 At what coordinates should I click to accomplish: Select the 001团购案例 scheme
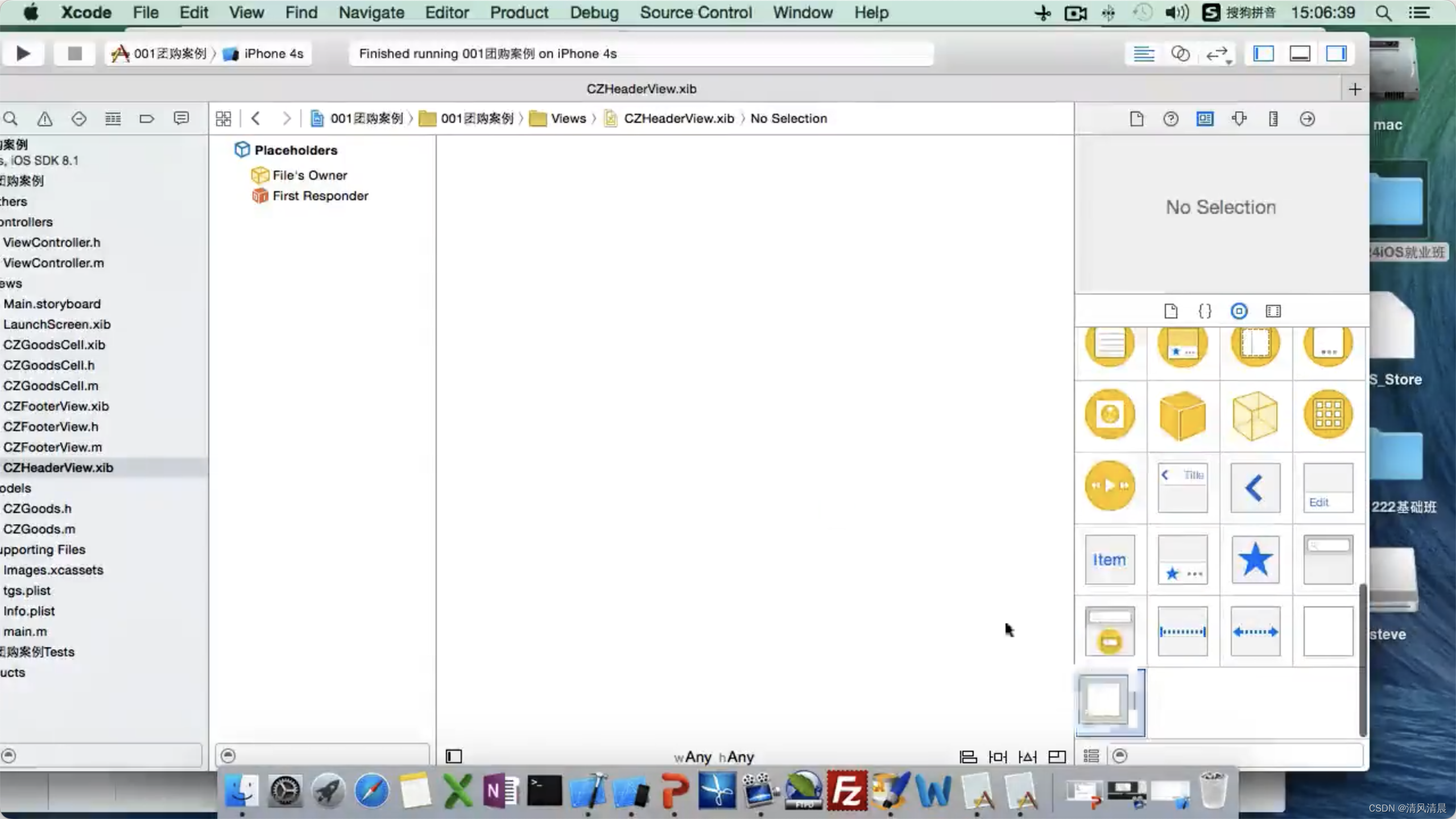pos(159,53)
